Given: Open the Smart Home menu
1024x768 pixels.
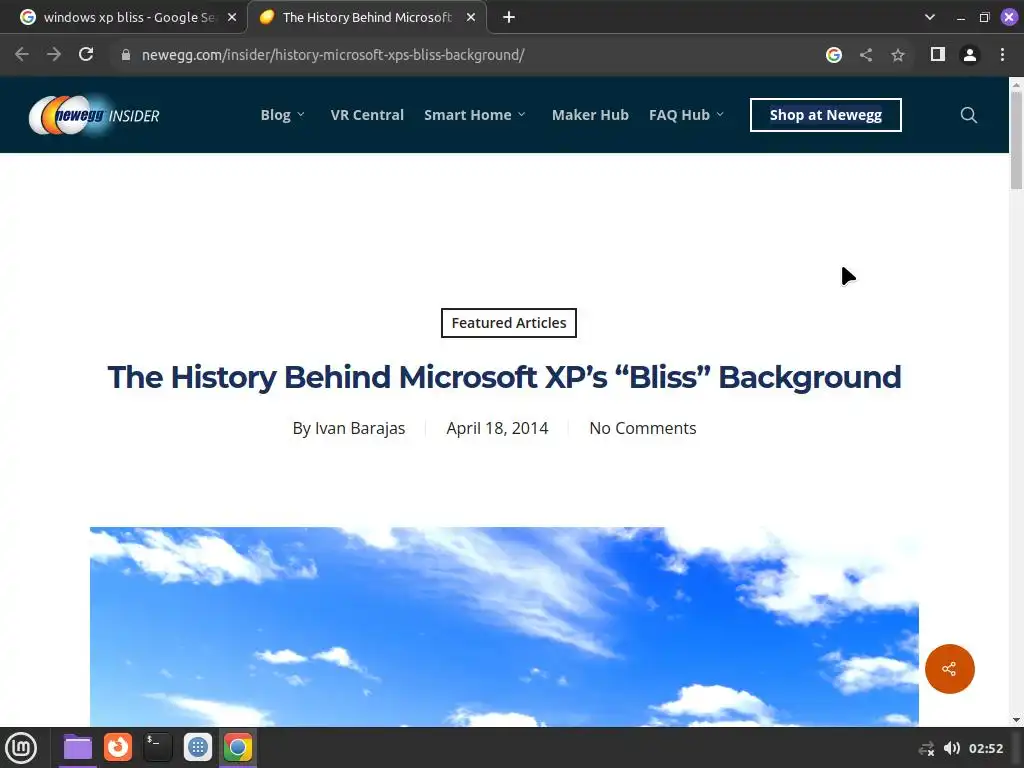Looking at the screenshot, I should (x=468, y=115).
